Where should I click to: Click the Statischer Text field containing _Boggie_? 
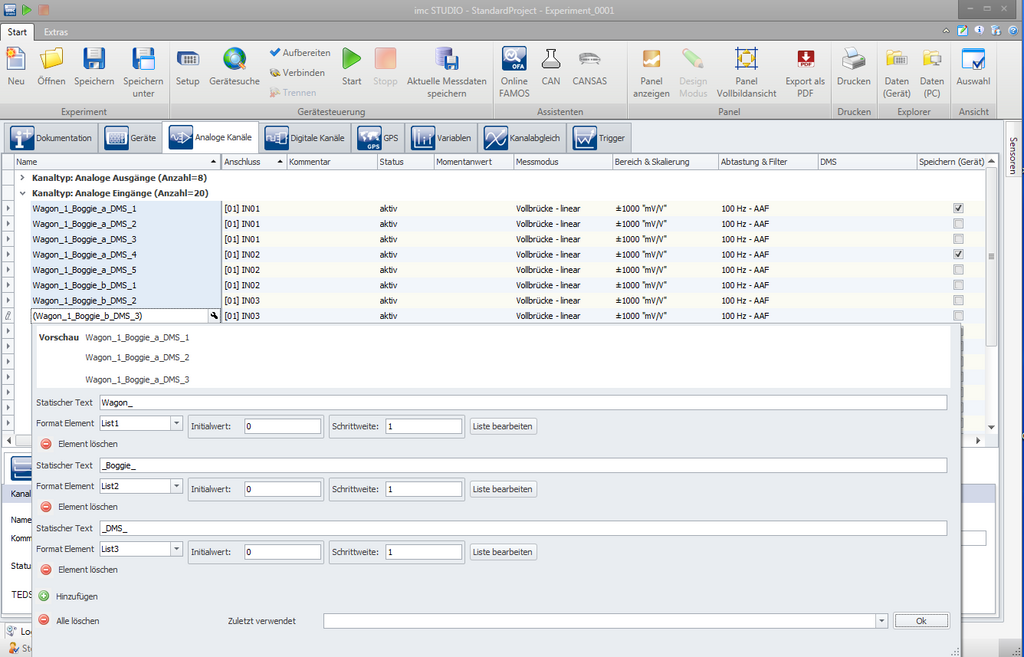522,465
